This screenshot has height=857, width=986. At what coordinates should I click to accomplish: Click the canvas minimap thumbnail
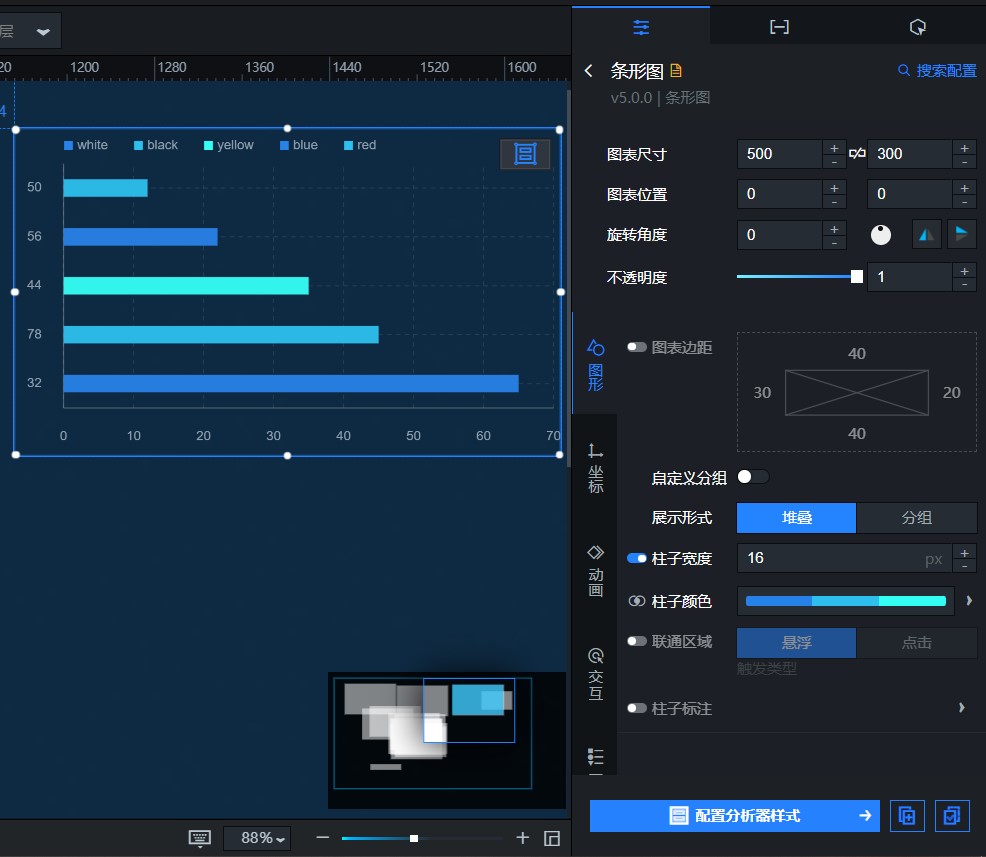pos(447,740)
